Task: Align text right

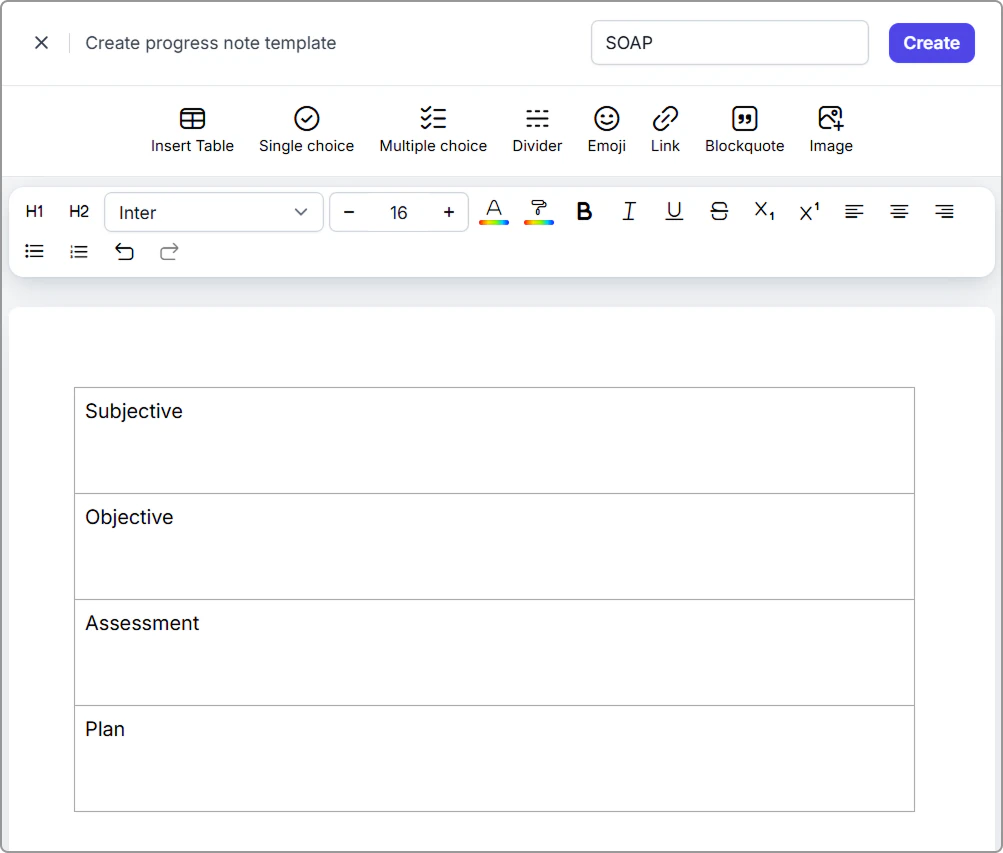Action: [x=944, y=212]
